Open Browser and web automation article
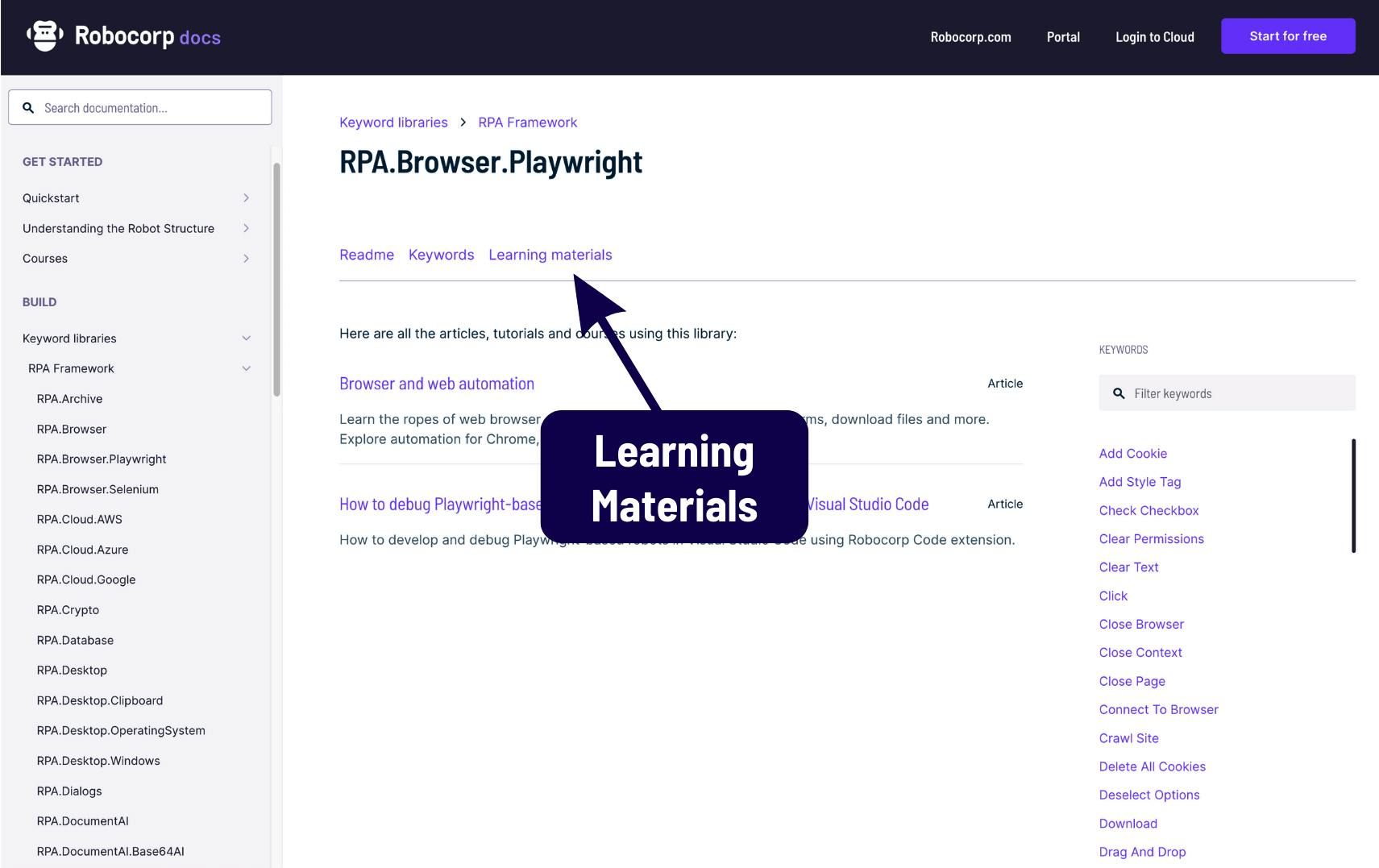Screen dimensions: 1379x868 pos(437,384)
